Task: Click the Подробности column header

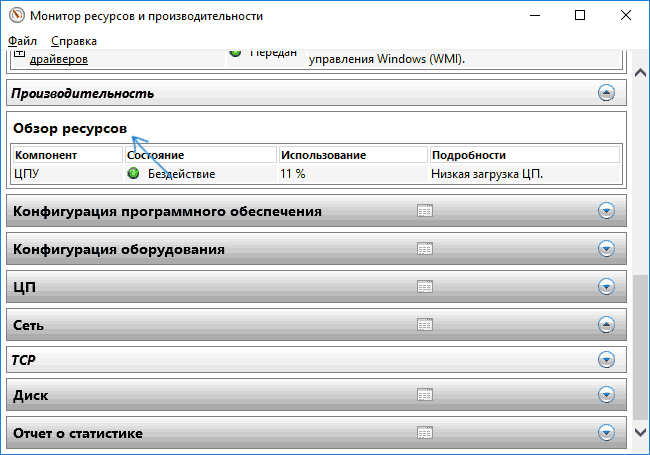Action: pos(525,155)
